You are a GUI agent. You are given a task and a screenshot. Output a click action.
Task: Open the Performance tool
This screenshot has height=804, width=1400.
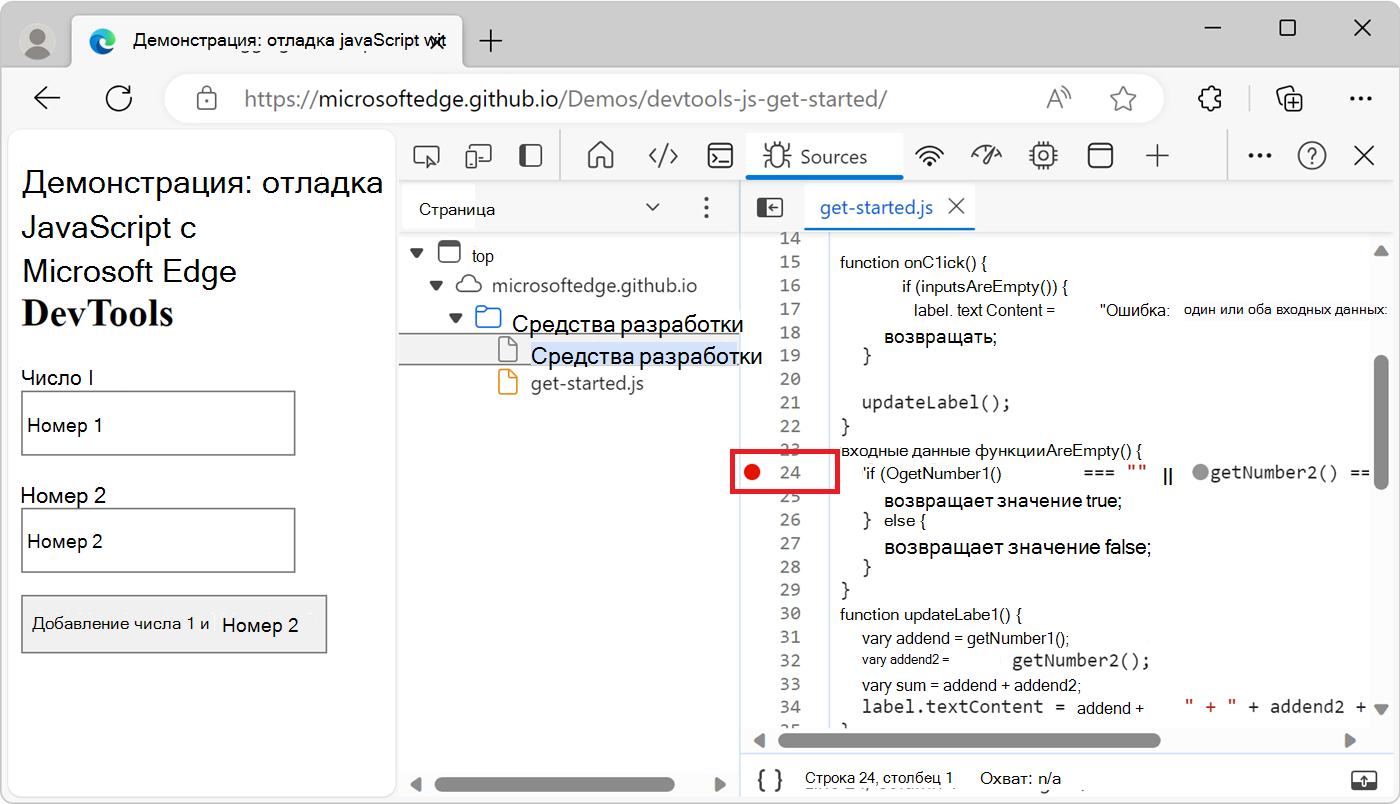986,156
